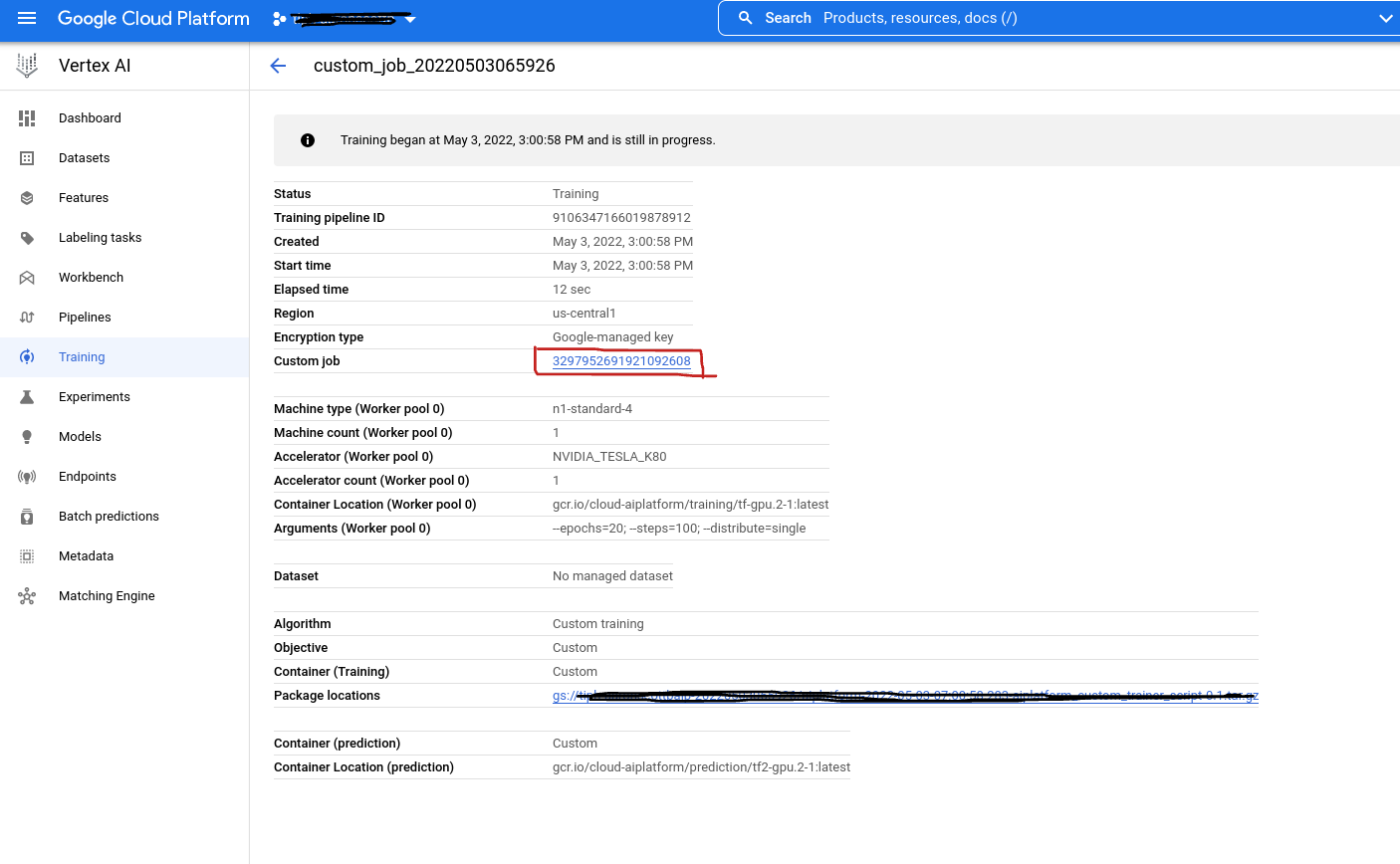Click the Datasets icon in sidebar

point(27,158)
